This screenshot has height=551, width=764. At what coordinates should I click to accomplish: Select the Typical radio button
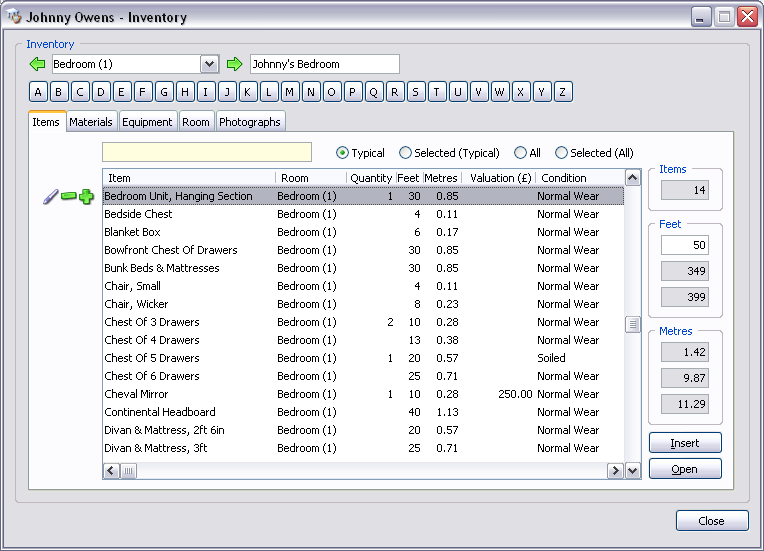tap(343, 153)
